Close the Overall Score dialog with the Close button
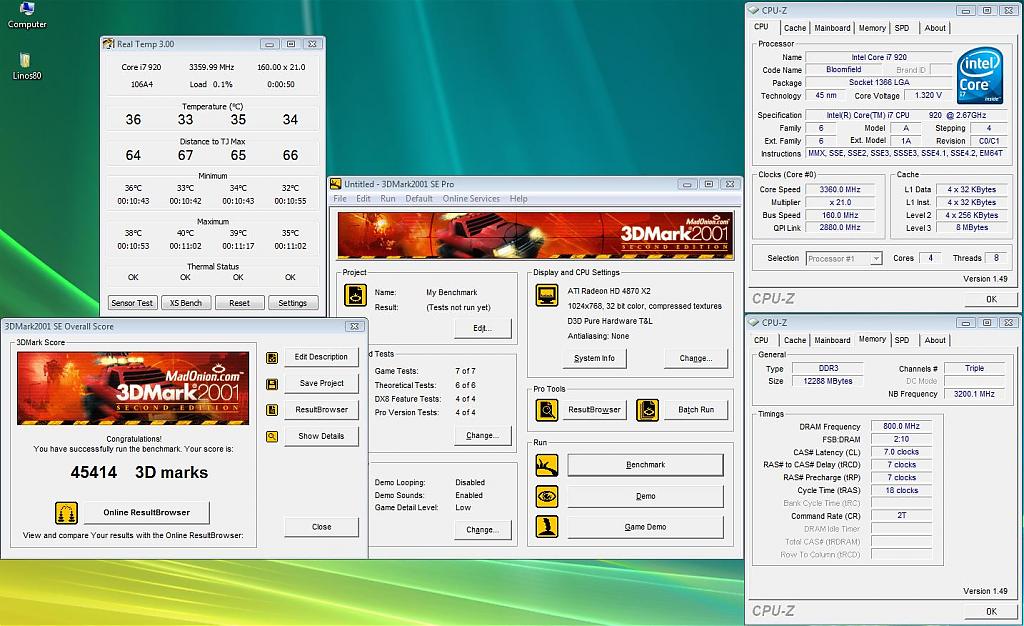 321,527
